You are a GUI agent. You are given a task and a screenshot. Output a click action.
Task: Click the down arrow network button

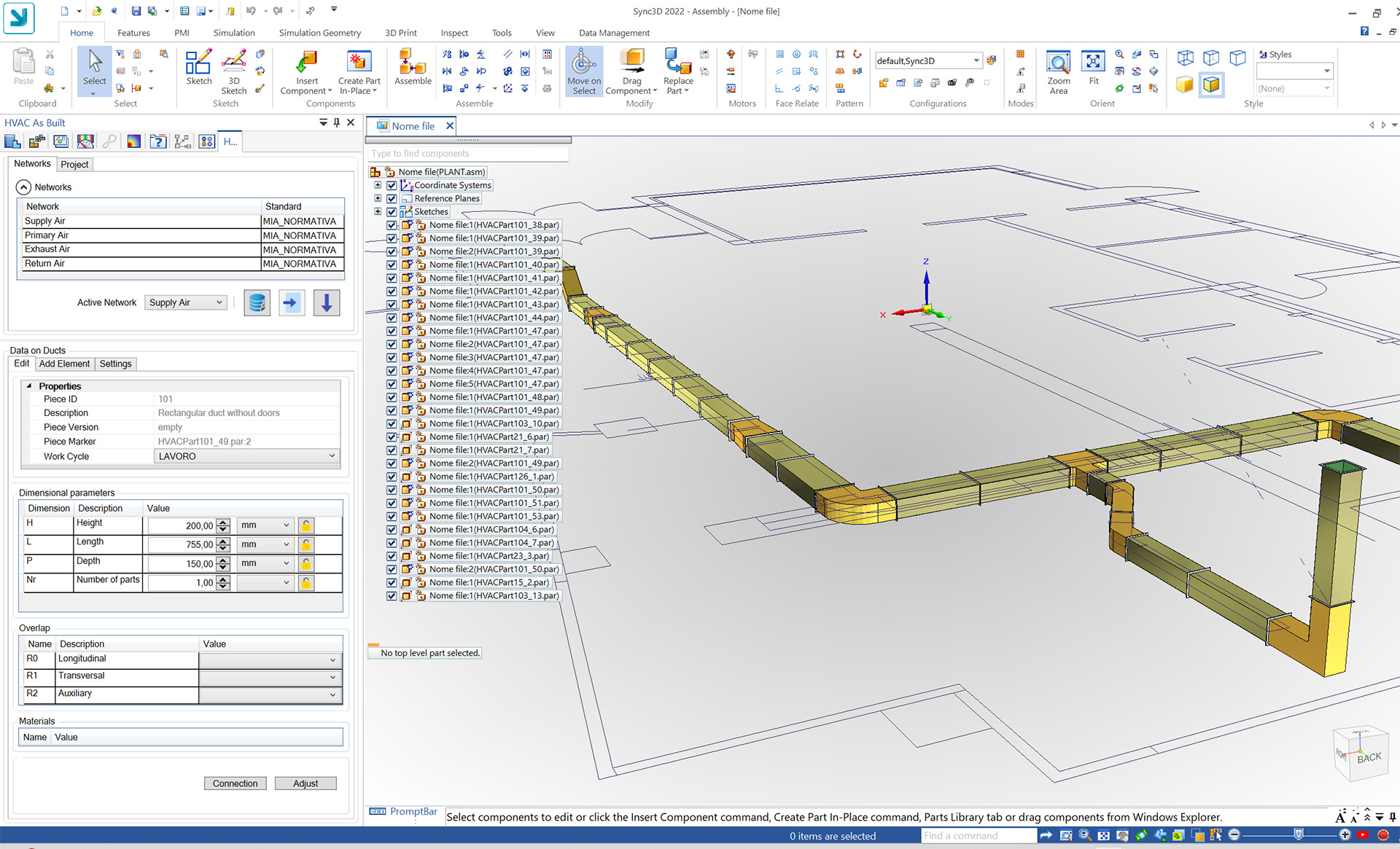327,302
